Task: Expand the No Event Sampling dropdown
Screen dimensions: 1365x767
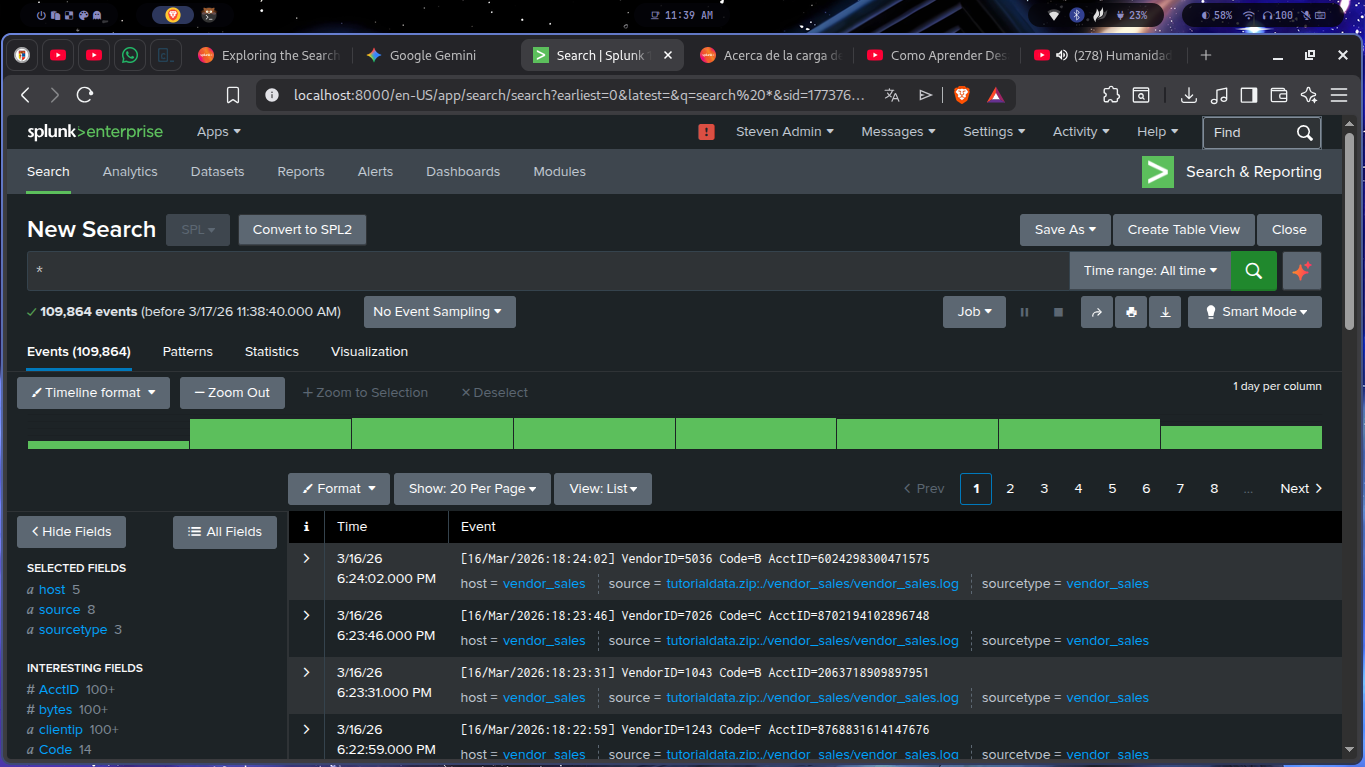Action: [x=439, y=312]
